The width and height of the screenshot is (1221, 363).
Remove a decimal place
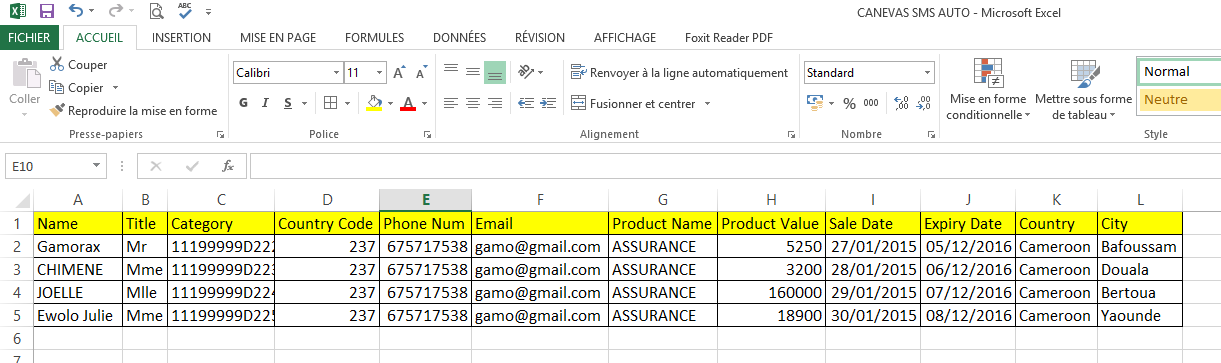(922, 103)
